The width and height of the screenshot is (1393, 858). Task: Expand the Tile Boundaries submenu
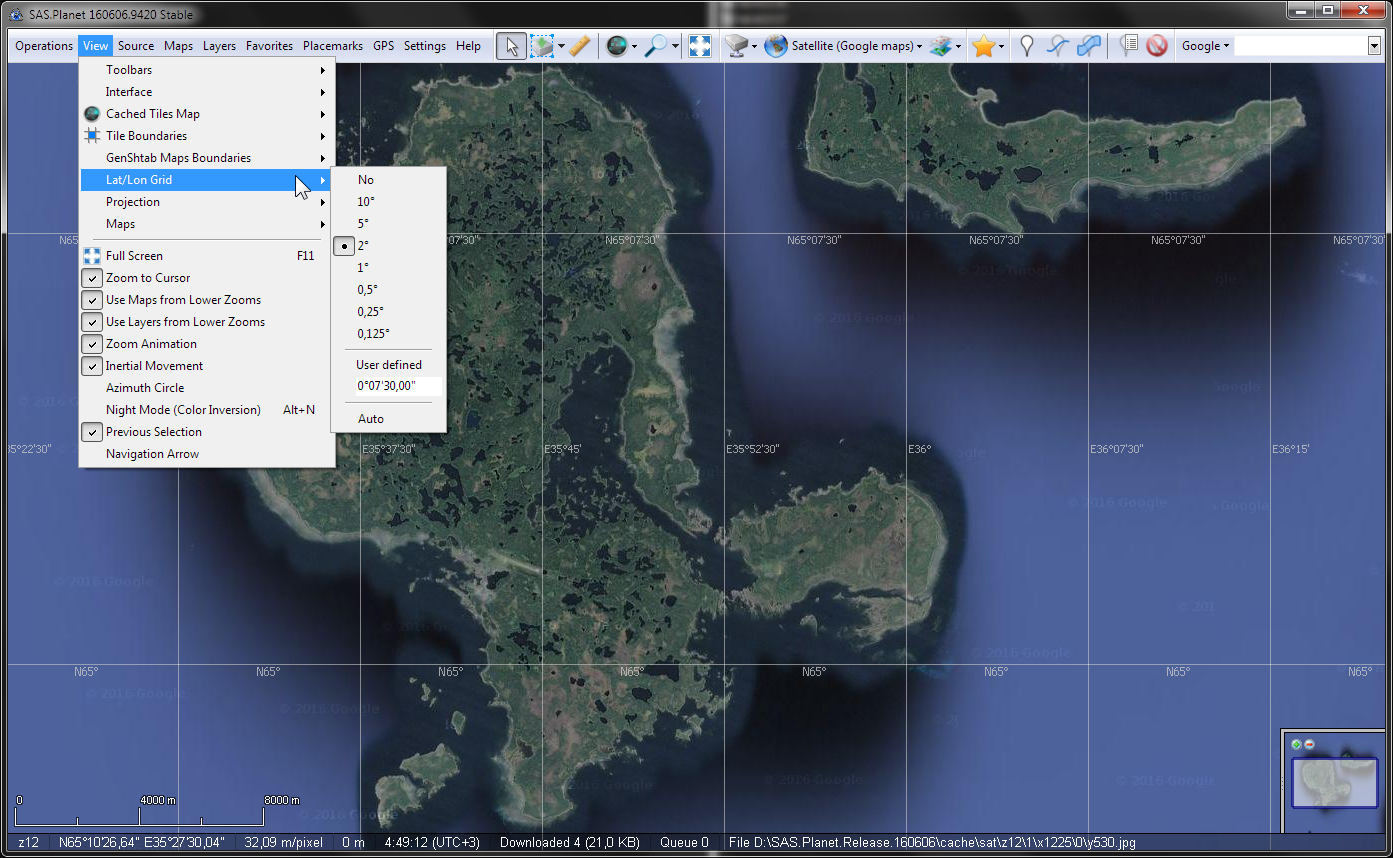click(146, 136)
